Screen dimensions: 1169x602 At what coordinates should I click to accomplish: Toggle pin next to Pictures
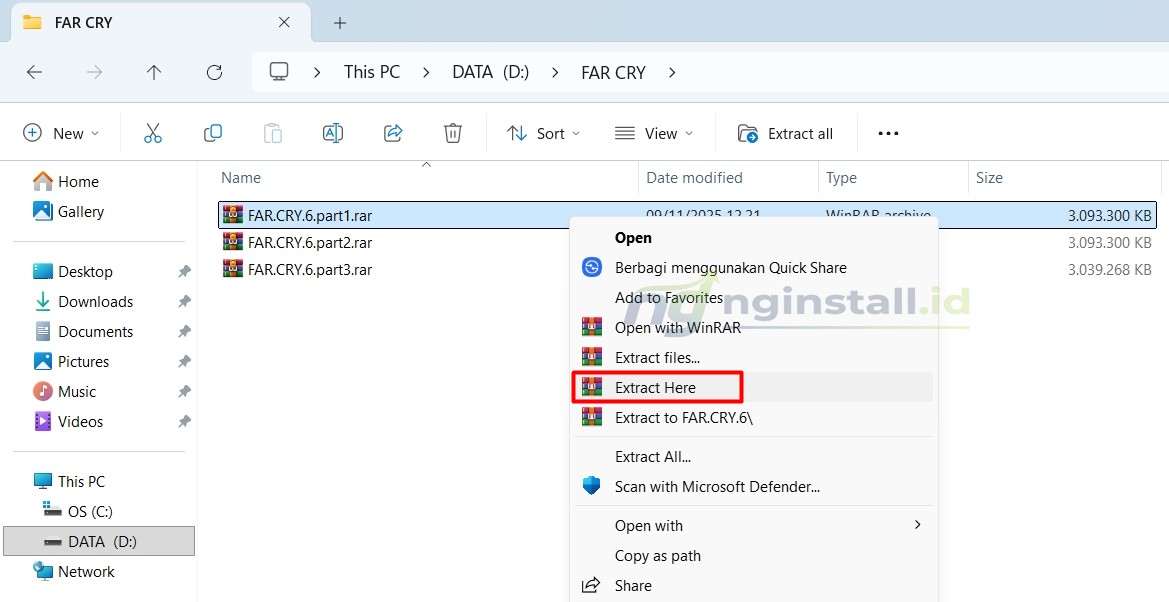click(x=184, y=361)
